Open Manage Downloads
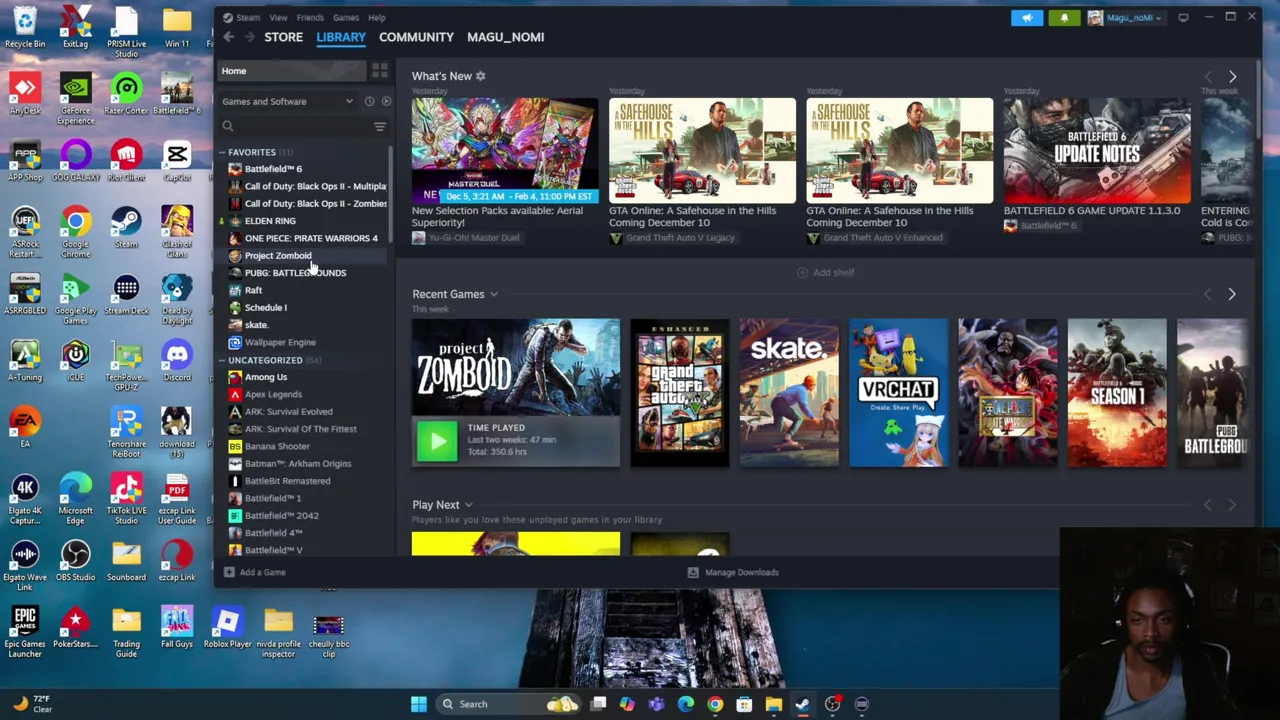This screenshot has height=720, width=1280. coord(733,572)
